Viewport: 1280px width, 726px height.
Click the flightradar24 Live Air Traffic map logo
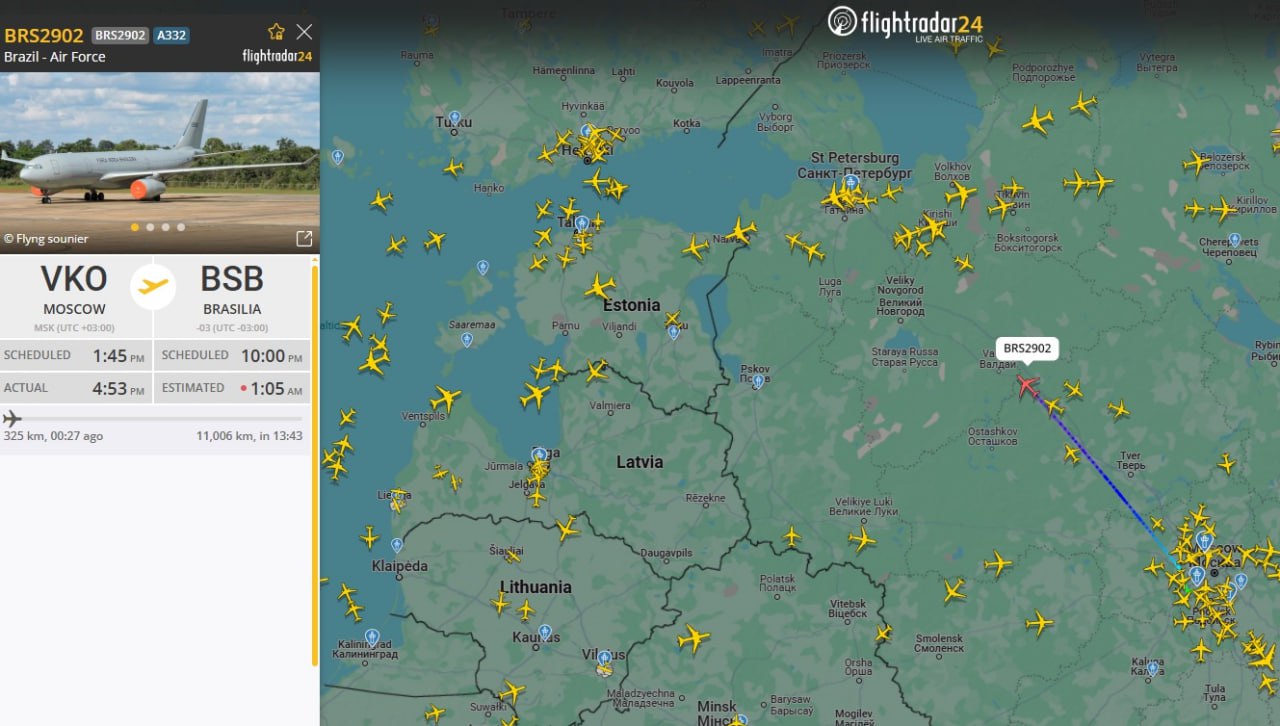906,22
